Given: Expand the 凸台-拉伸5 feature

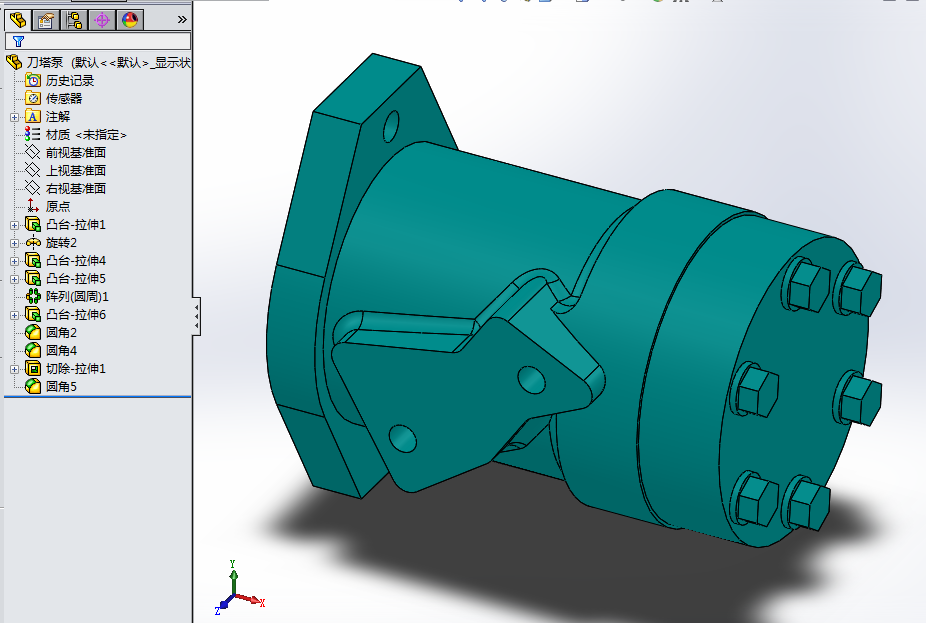Looking at the screenshot, I should (x=14, y=279).
